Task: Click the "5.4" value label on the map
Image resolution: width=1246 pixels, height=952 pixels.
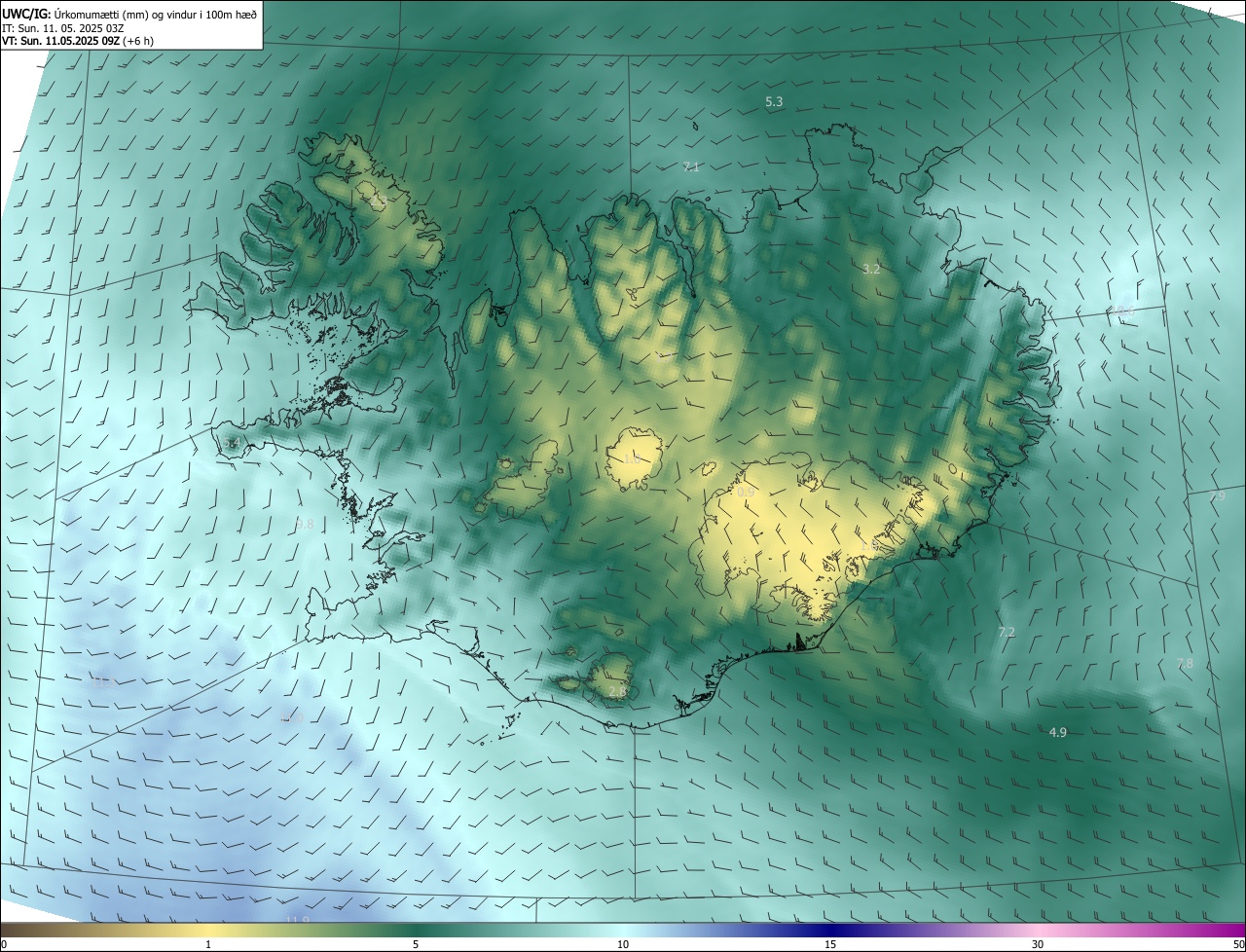Action: pos(231,444)
